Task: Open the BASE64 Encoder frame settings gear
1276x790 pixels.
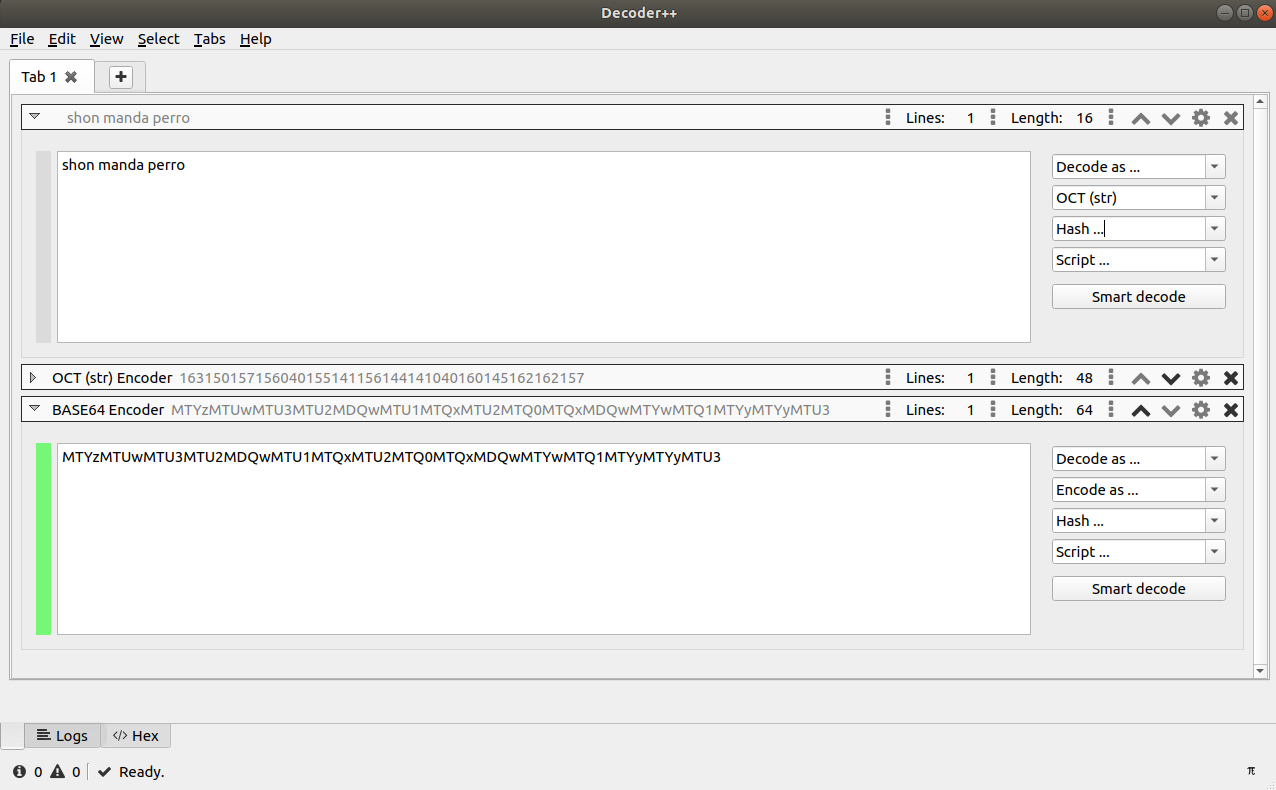Action: [x=1200, y=409]
